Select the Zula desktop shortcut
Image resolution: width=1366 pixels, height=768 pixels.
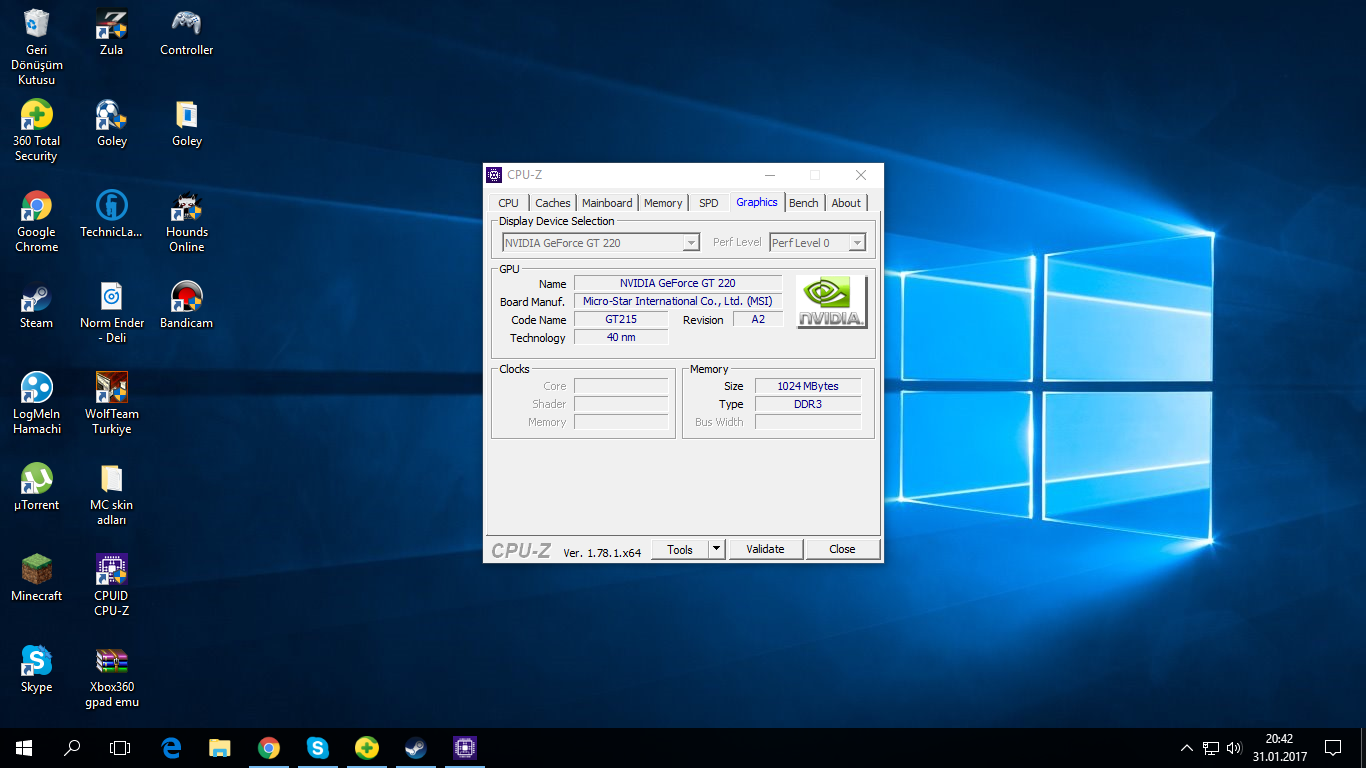click(x=111, y=33)
